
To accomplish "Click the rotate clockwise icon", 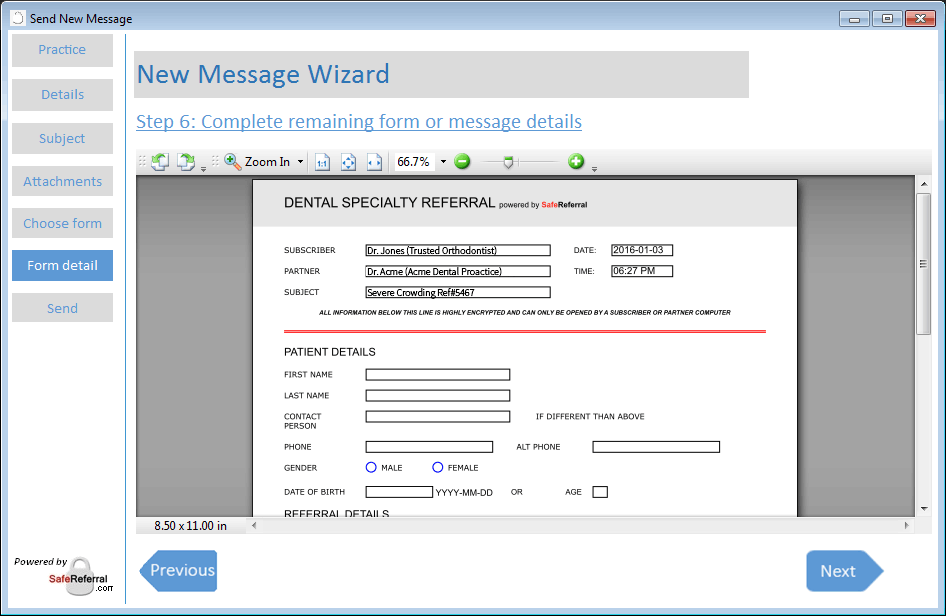I will click(x=186, y=161).
